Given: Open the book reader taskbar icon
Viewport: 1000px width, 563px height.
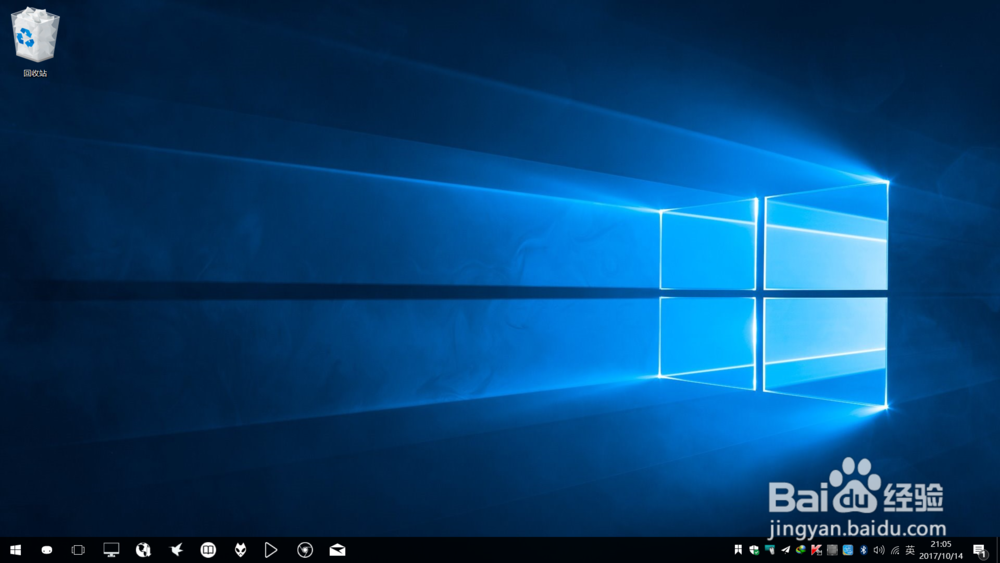Looking at the screenshot, I should (x=208, y=550).
